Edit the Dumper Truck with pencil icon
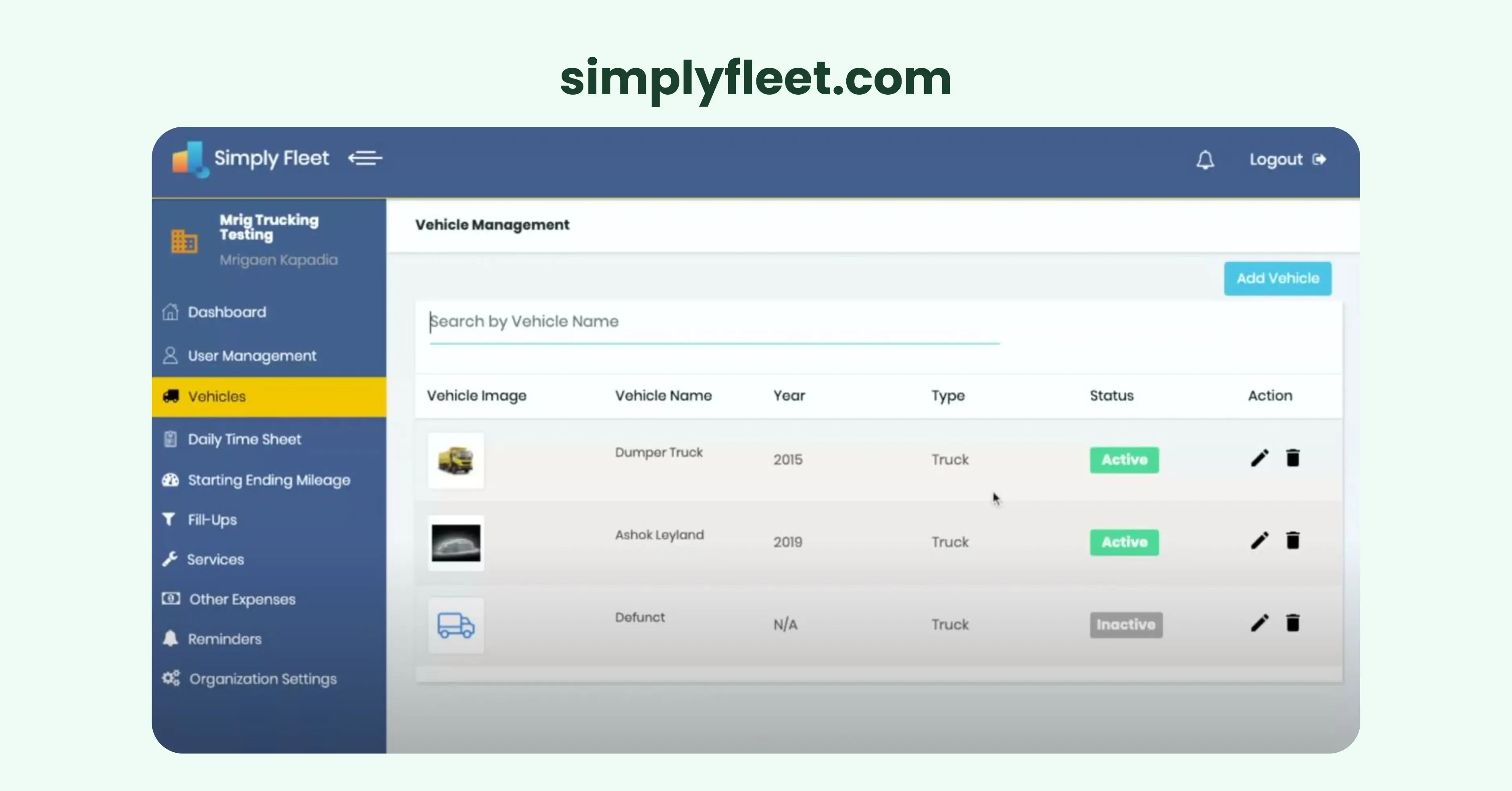 1260,458
